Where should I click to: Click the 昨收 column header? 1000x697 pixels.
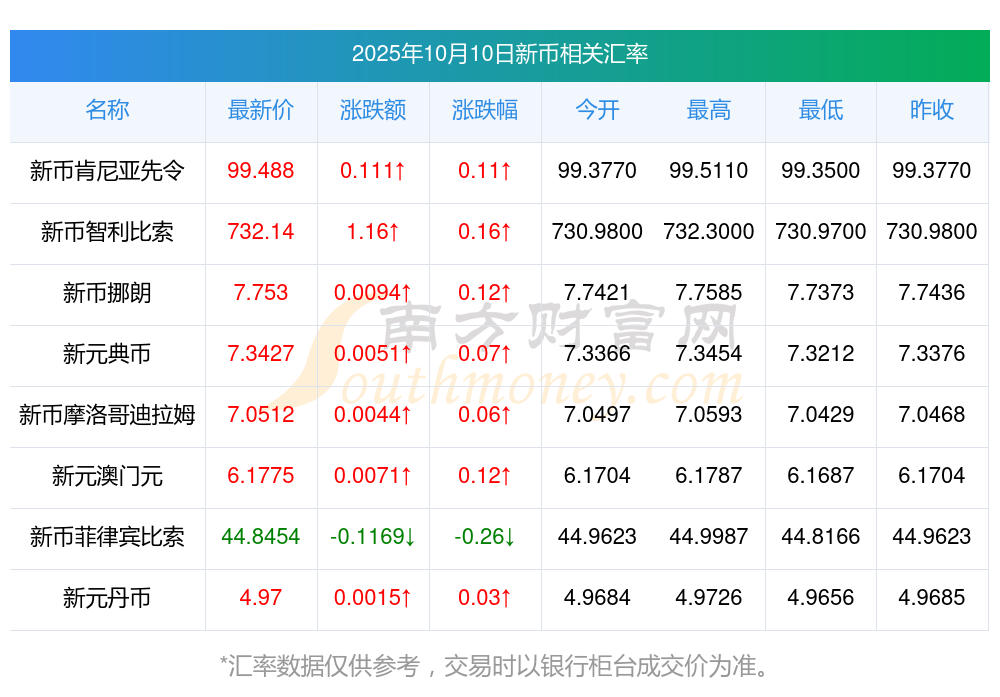coord(932,111)
